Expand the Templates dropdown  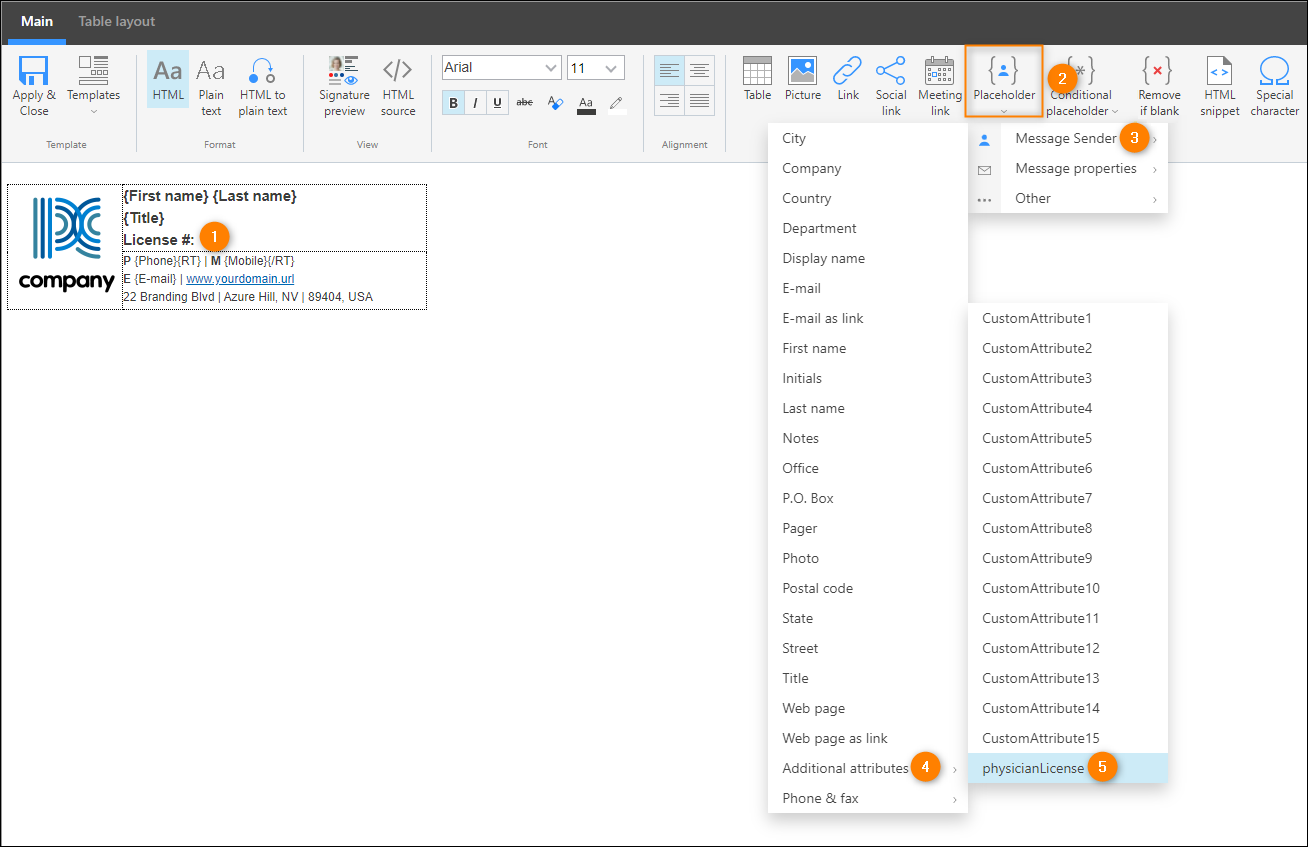93,86
